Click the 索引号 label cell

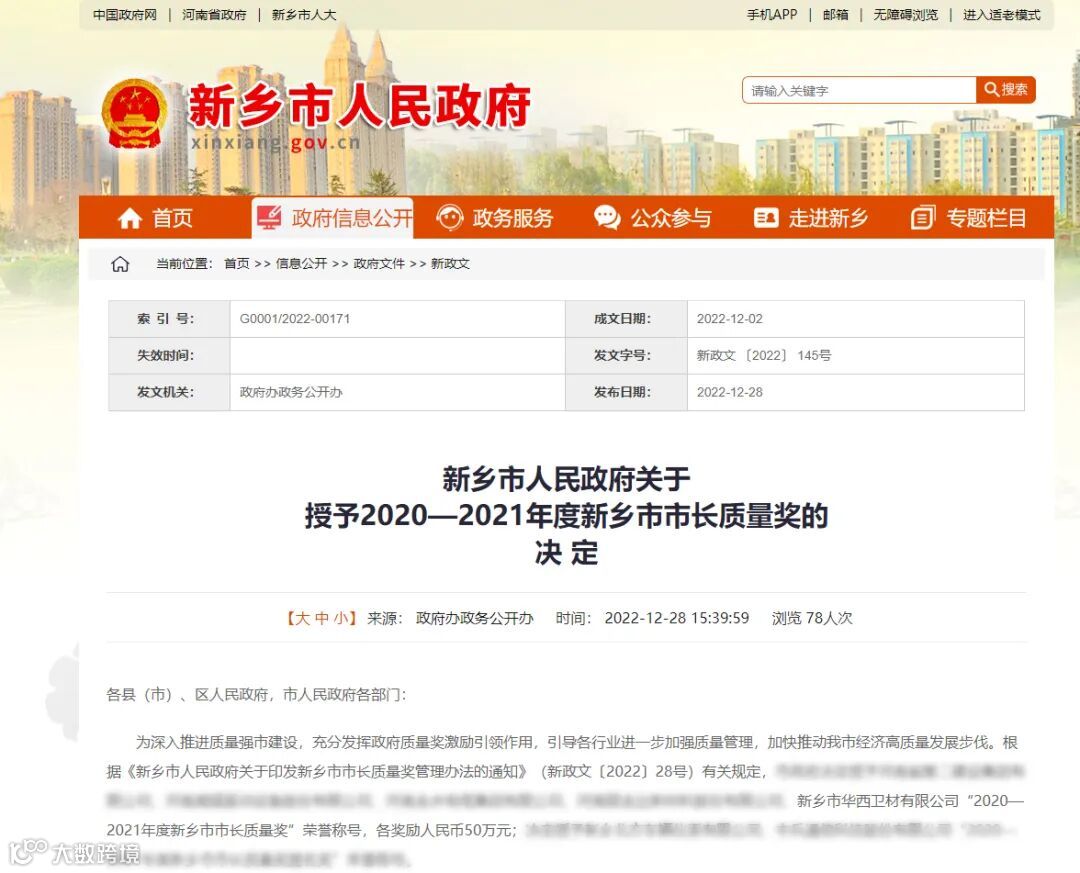click(x=169, y=319)
